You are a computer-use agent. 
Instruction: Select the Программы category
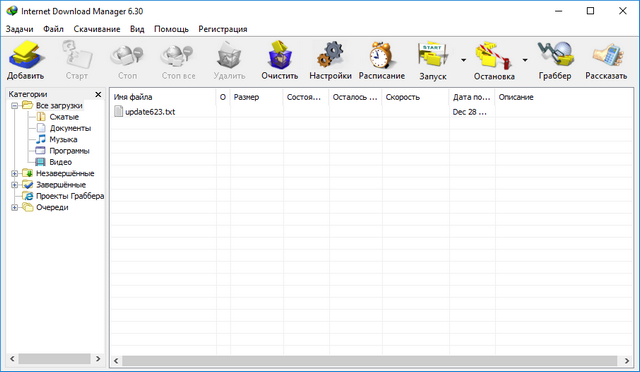(69, 151)
